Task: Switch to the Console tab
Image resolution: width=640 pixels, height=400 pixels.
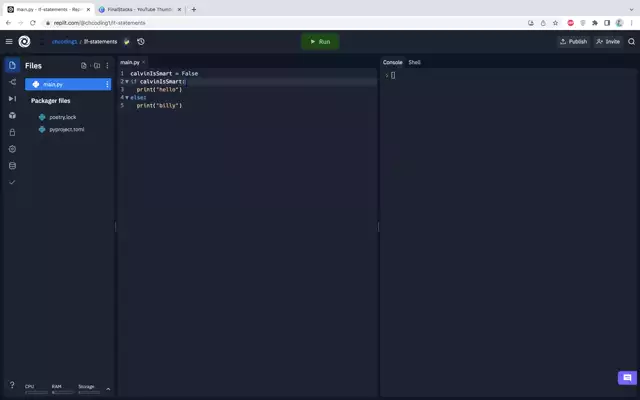Action: (x=393, y=62)
